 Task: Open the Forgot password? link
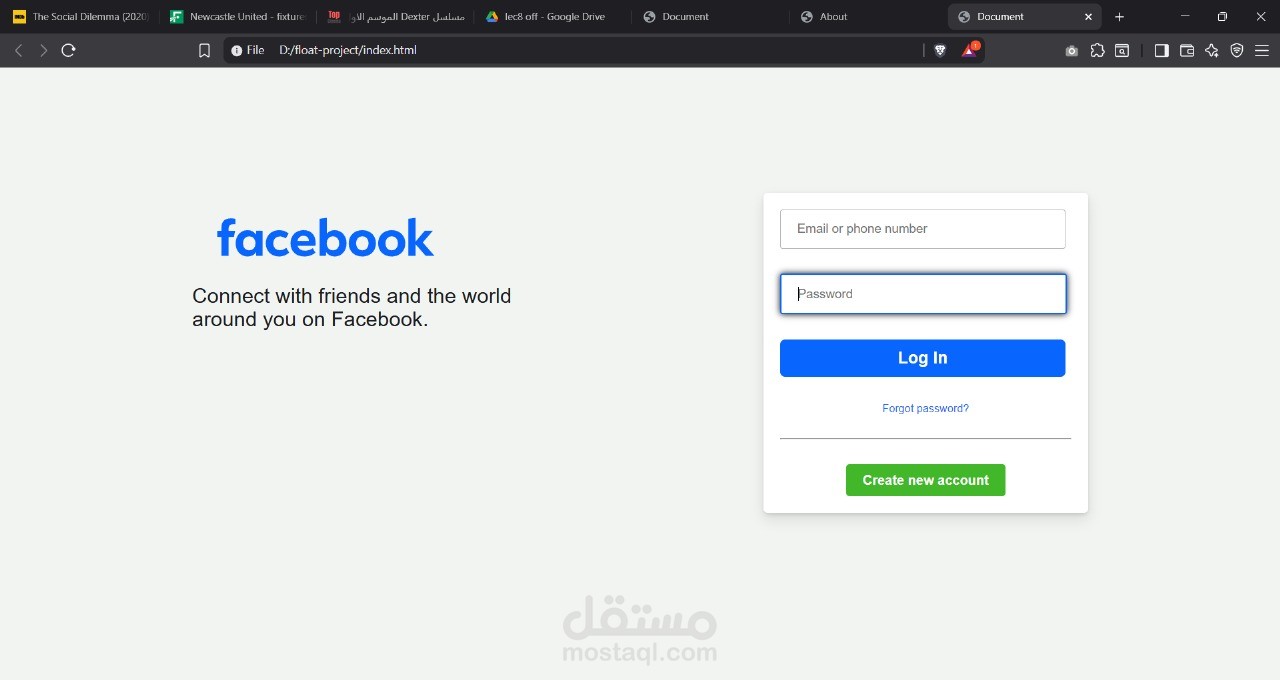pyautogui.click(x=925, y=408)
